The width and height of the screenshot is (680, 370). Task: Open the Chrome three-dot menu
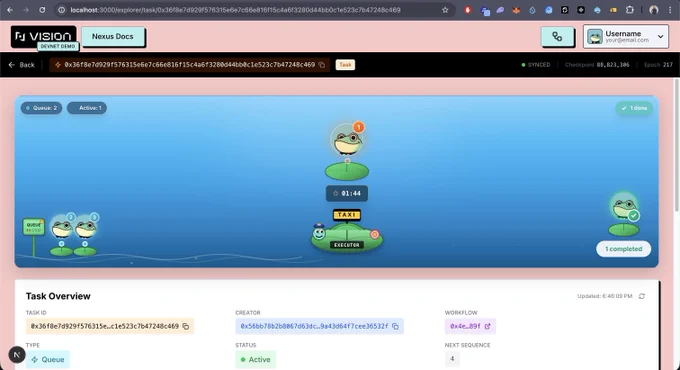670,10
